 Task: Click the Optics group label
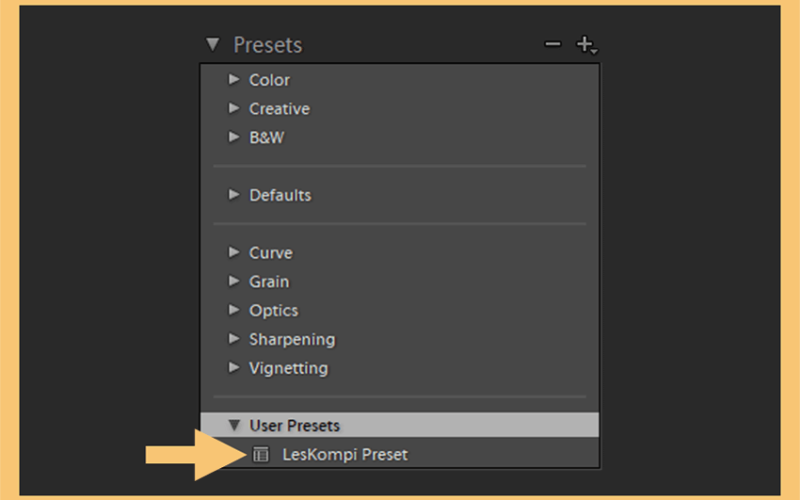273,311
